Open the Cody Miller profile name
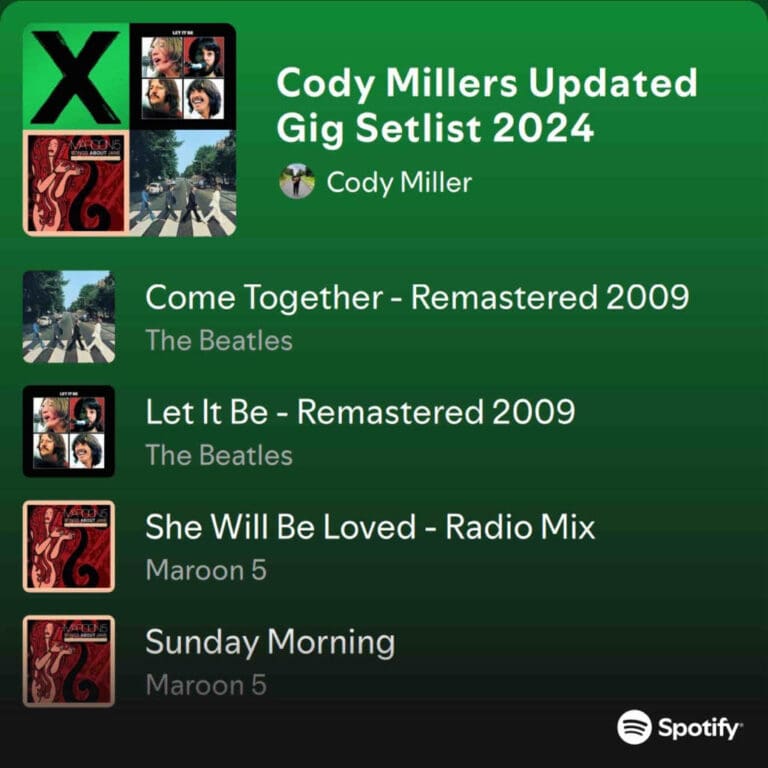The width and height of the screenshot is (768, 768). click(399, 183)
